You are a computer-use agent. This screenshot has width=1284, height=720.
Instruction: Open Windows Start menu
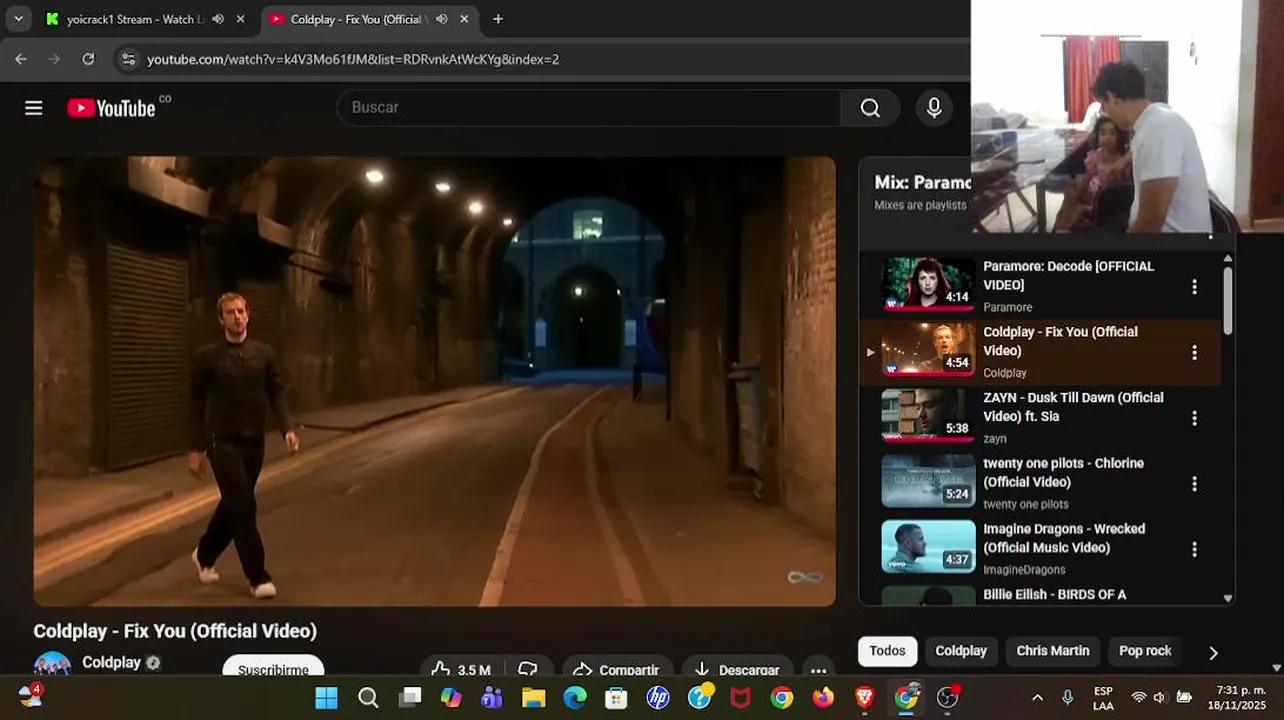[x=326, y=698]
